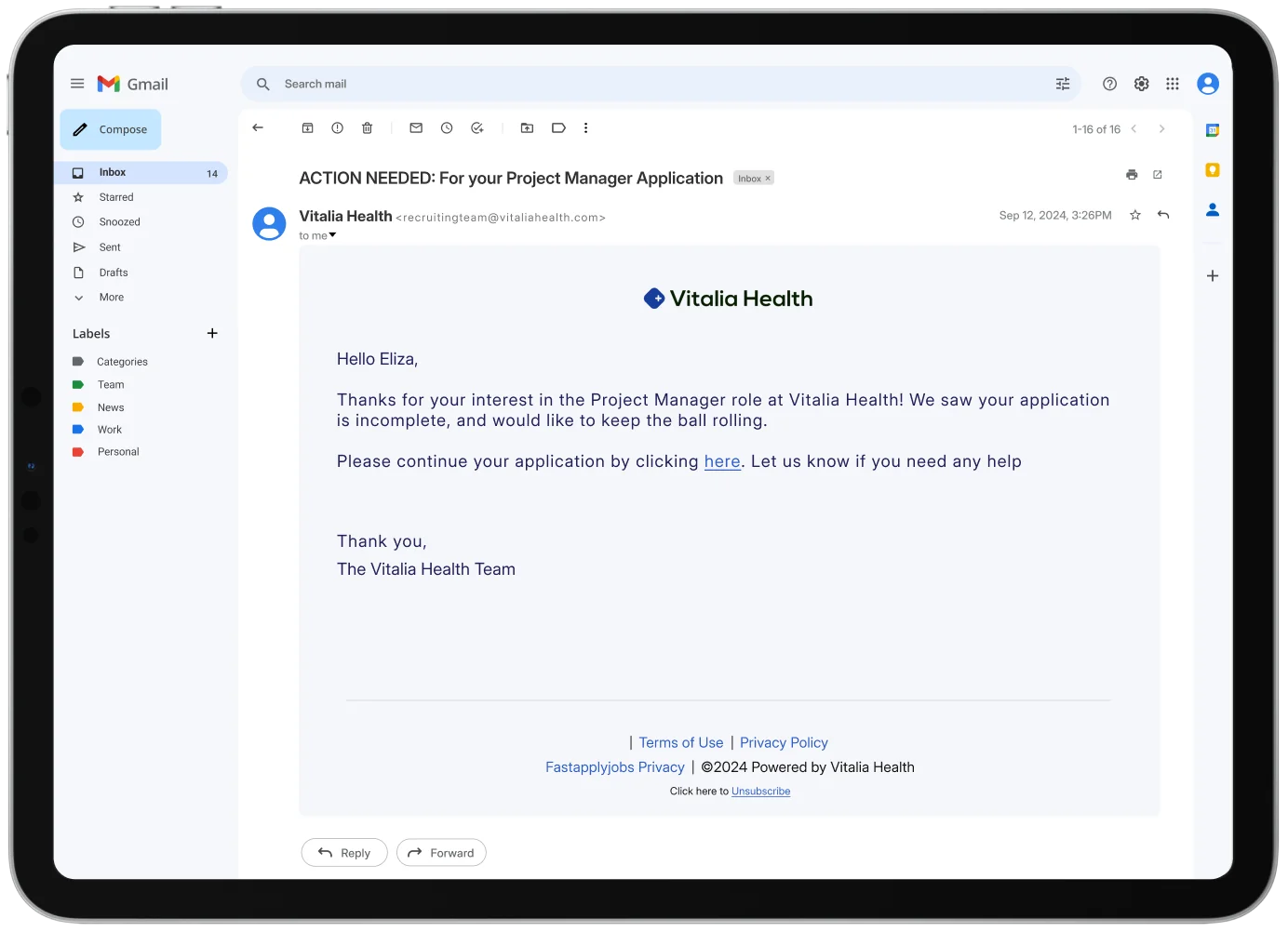
Task: Click the Vitalia Health logo in email
Action: click(x=729, y=299)
